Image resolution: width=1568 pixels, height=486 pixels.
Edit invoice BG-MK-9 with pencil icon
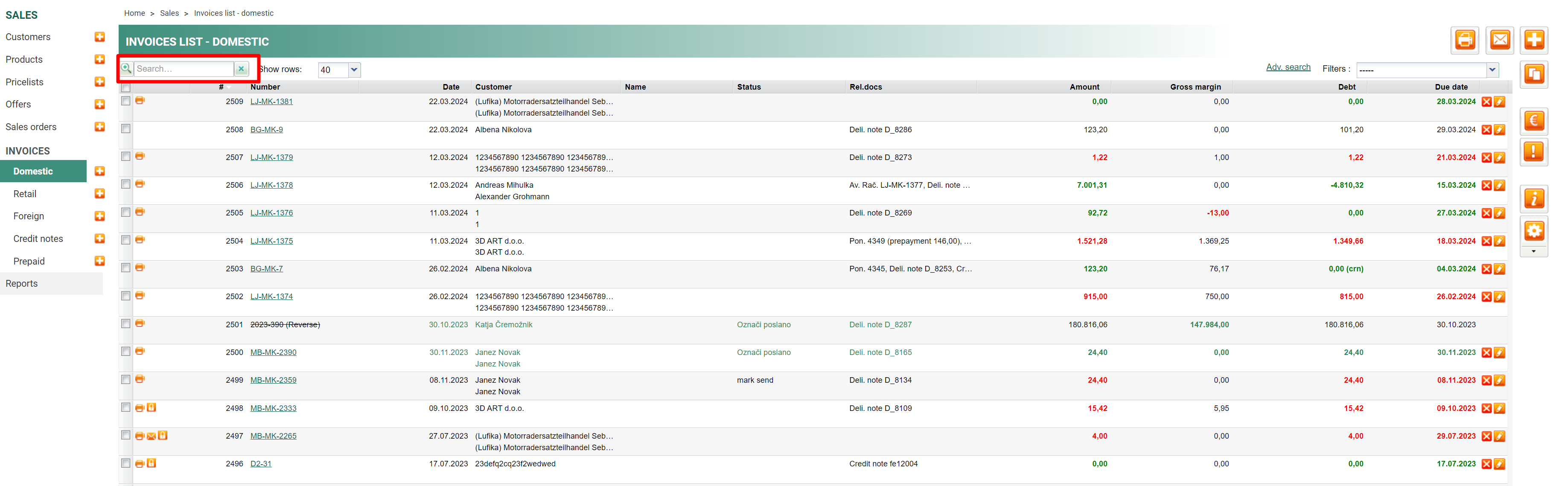point(1500,130)
